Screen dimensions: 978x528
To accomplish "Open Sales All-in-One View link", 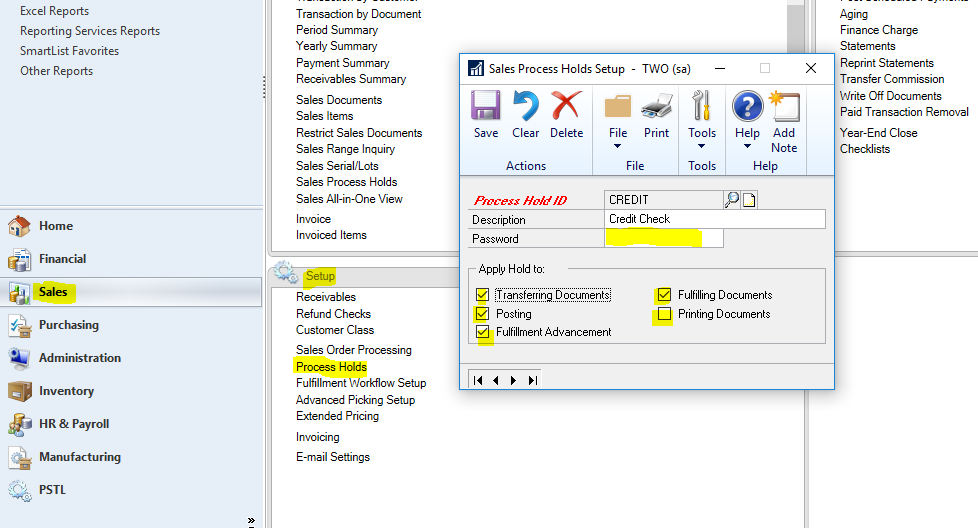I will [349, 199].
